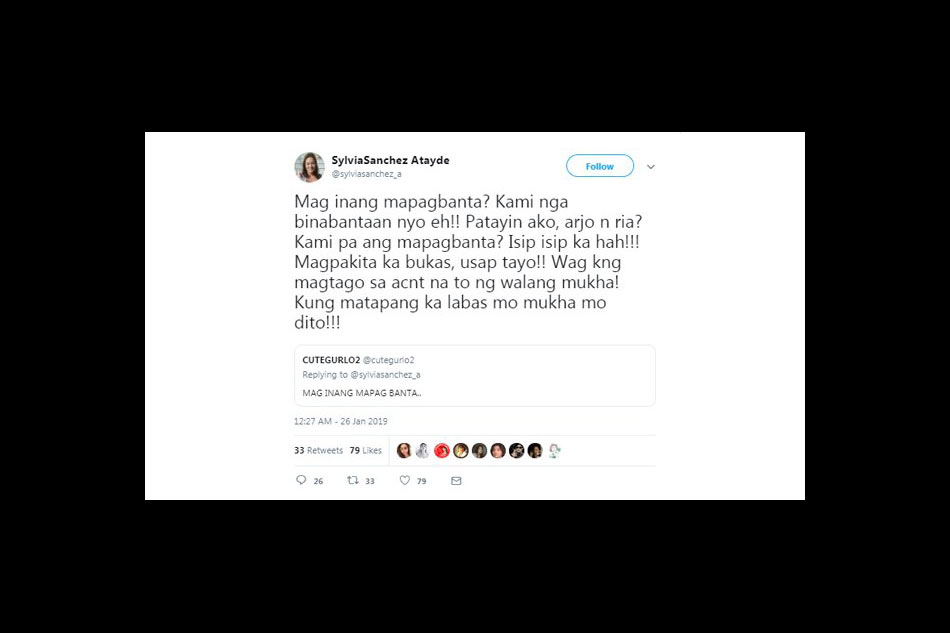Like the tweet with heart icon
This screenshot has height=633, width=950.
(x=405, y=480)
